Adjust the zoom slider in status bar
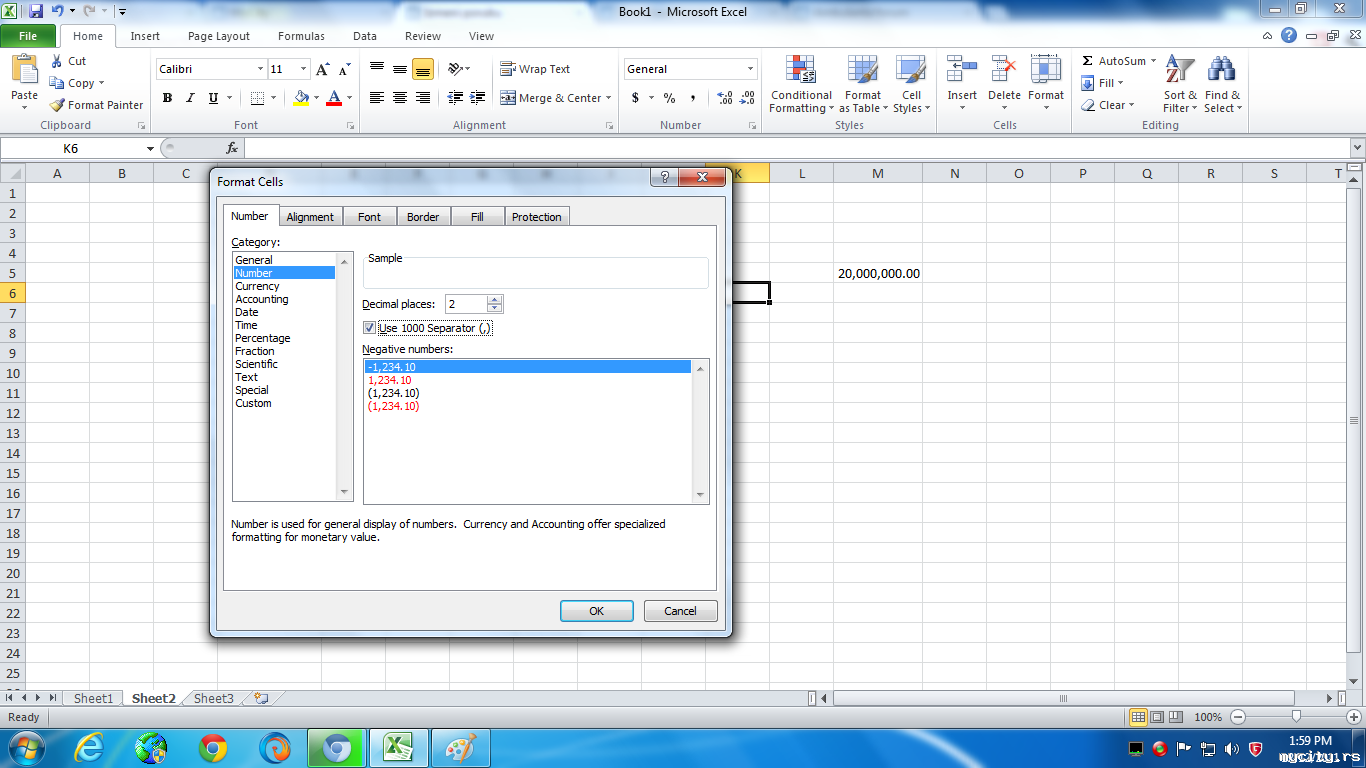The image size is (1366, 768). pos(1296,717)
